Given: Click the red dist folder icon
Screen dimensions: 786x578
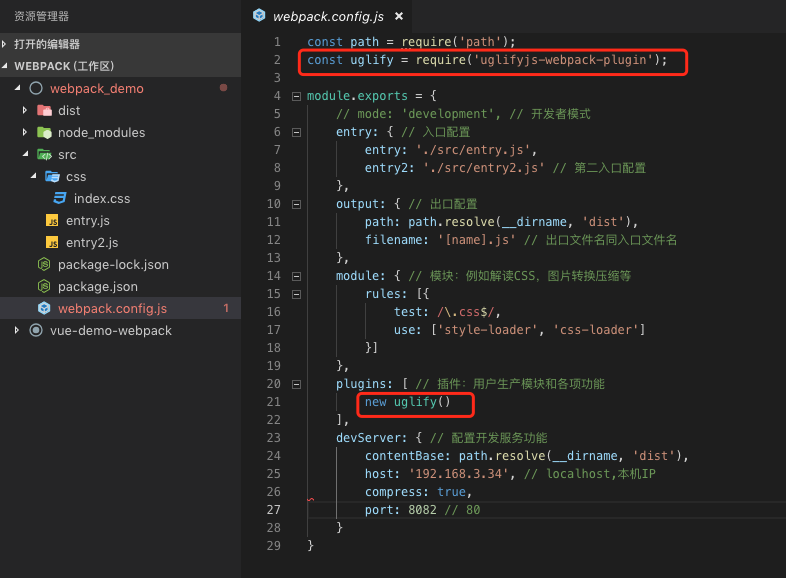Looking at the screenshot, I should 45,110.
